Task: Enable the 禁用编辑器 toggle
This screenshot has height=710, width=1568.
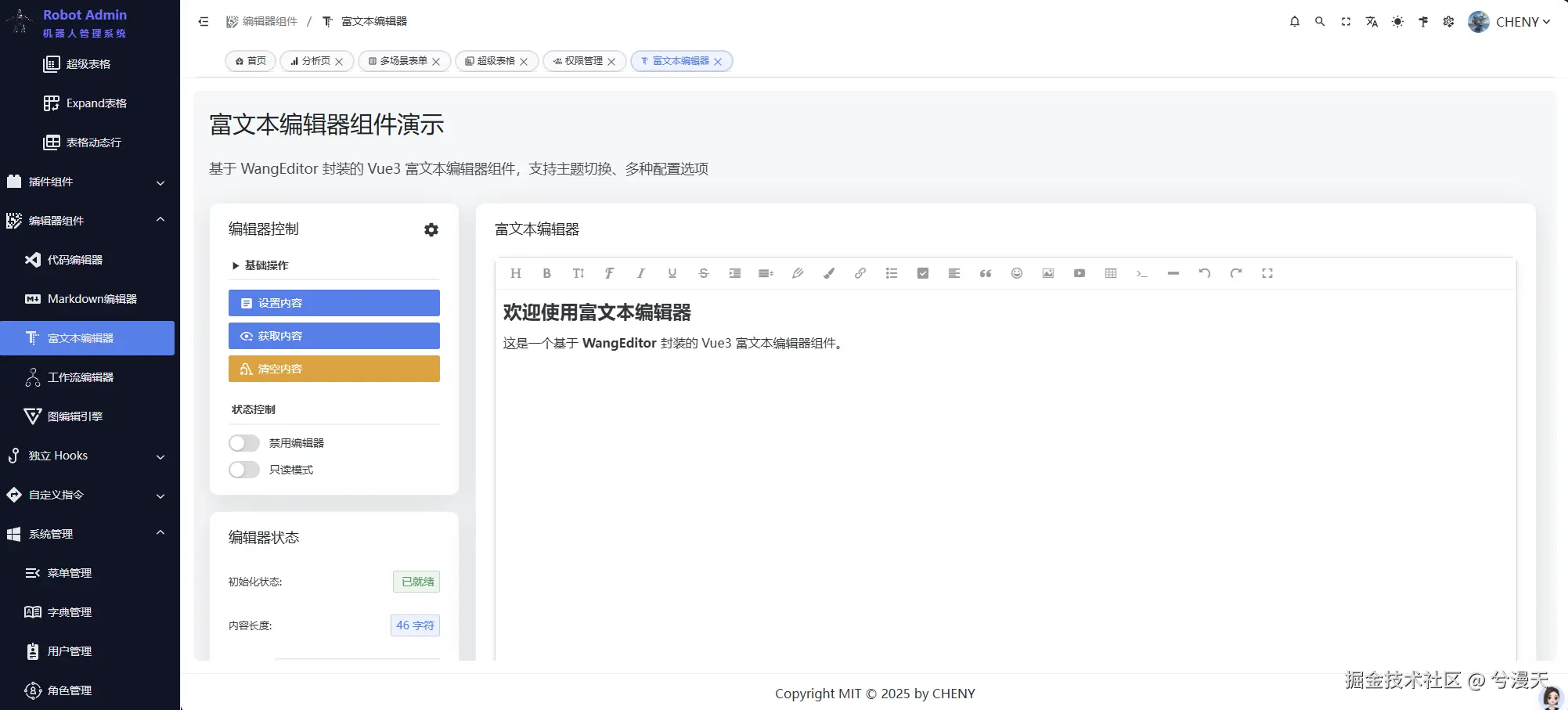Action: tap(243, 442)
